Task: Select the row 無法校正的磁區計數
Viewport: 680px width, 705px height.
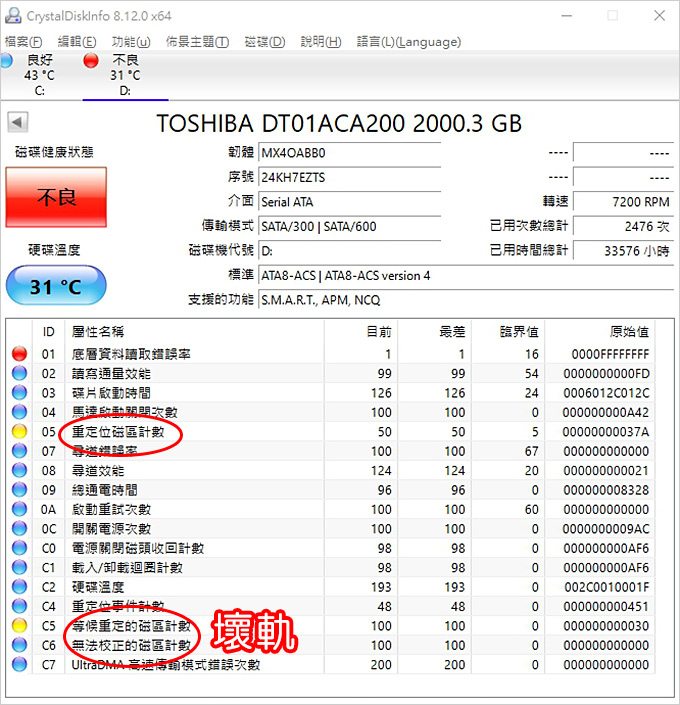Action: coord(331,645)
